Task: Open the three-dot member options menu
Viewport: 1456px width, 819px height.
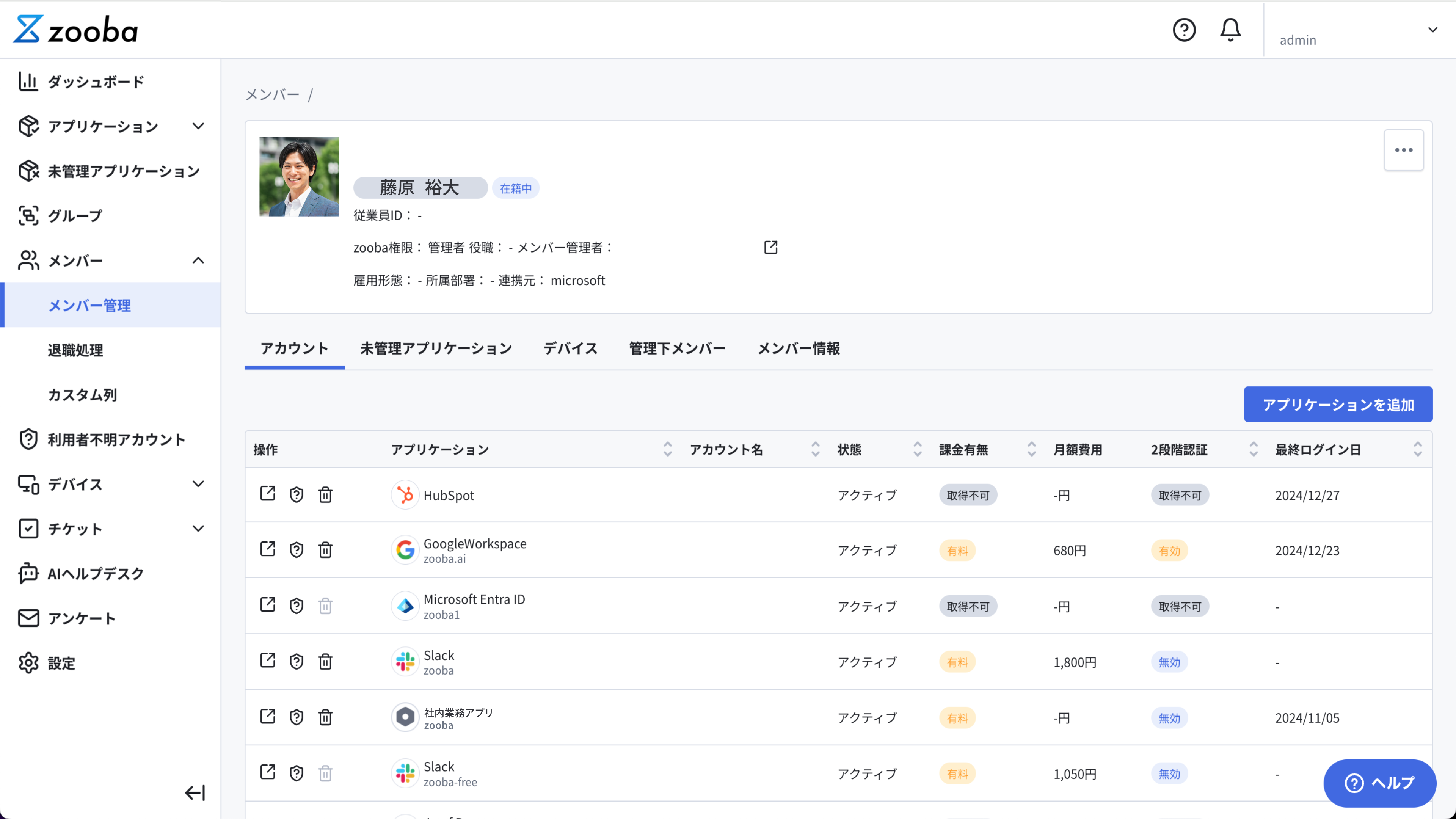Action: pyautogui.click(x=1403, y=150)
